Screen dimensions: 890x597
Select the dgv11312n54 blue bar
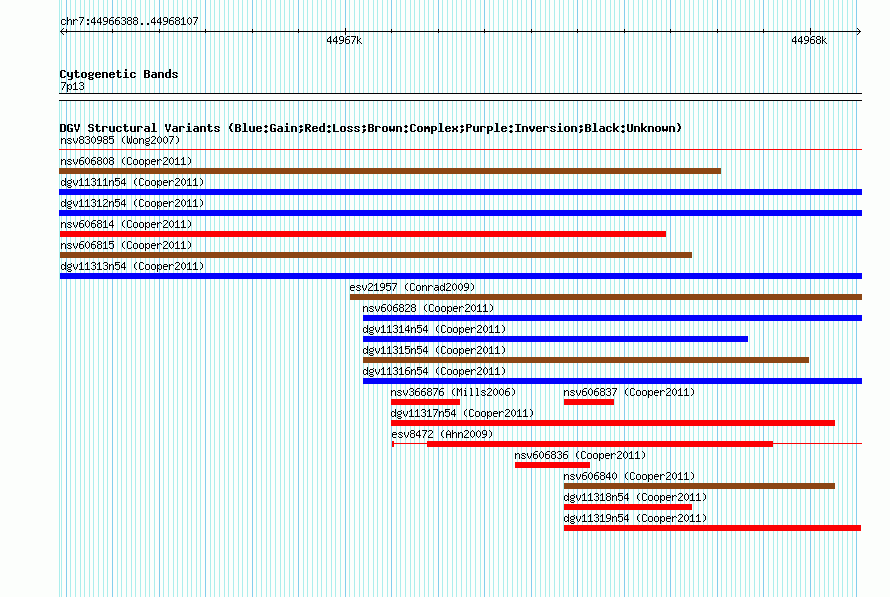[460, 213]
